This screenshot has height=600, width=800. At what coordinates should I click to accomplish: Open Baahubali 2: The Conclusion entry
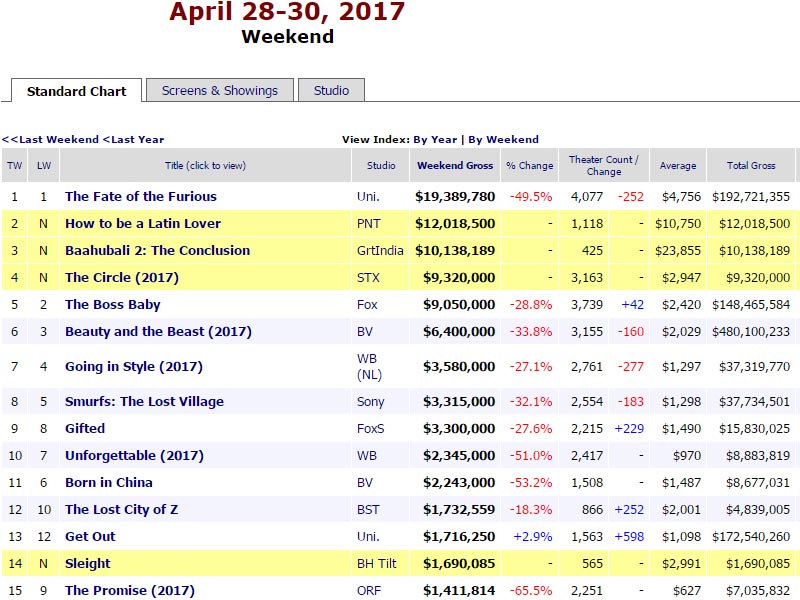click(x=157, y=251)
